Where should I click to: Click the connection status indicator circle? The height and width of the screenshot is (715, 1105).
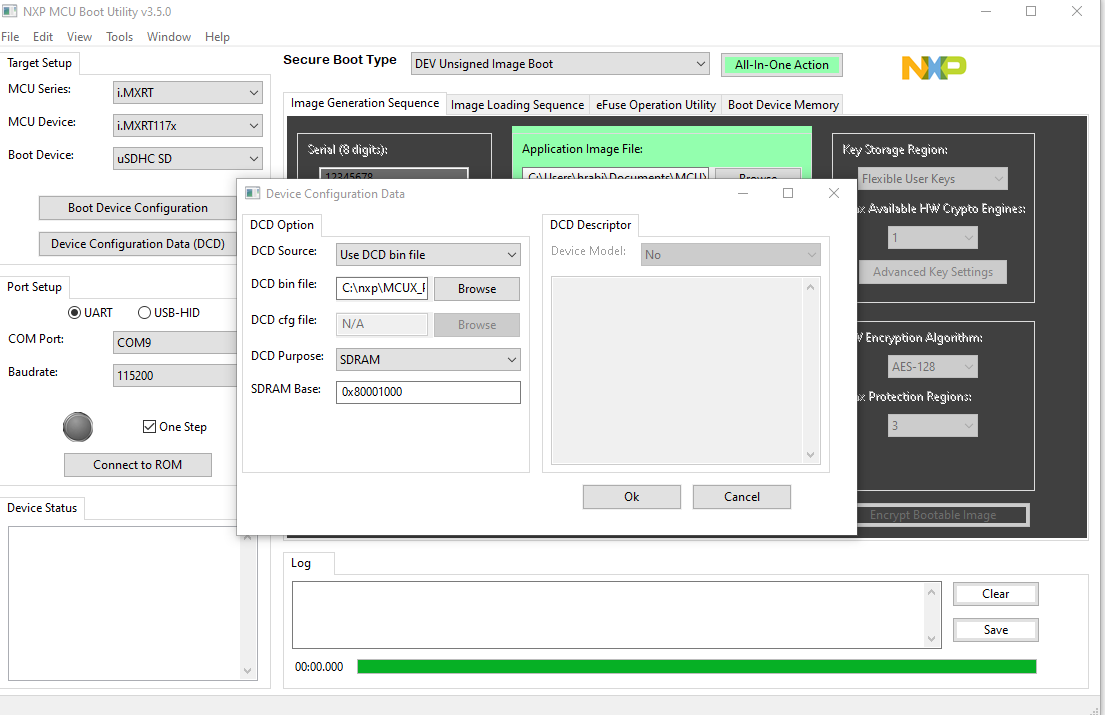[77, 427]
